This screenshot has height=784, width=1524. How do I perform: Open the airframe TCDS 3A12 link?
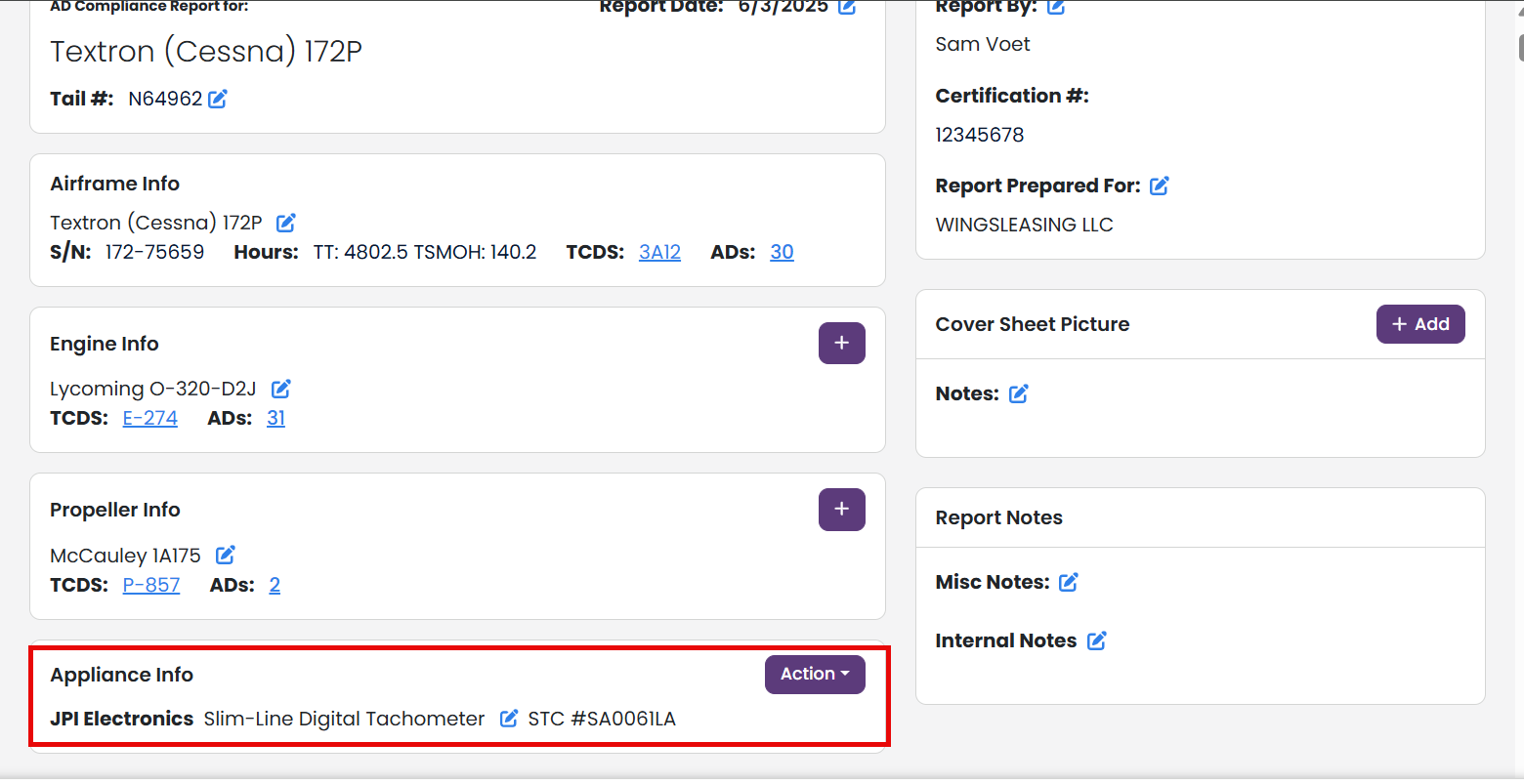[660, 252]
